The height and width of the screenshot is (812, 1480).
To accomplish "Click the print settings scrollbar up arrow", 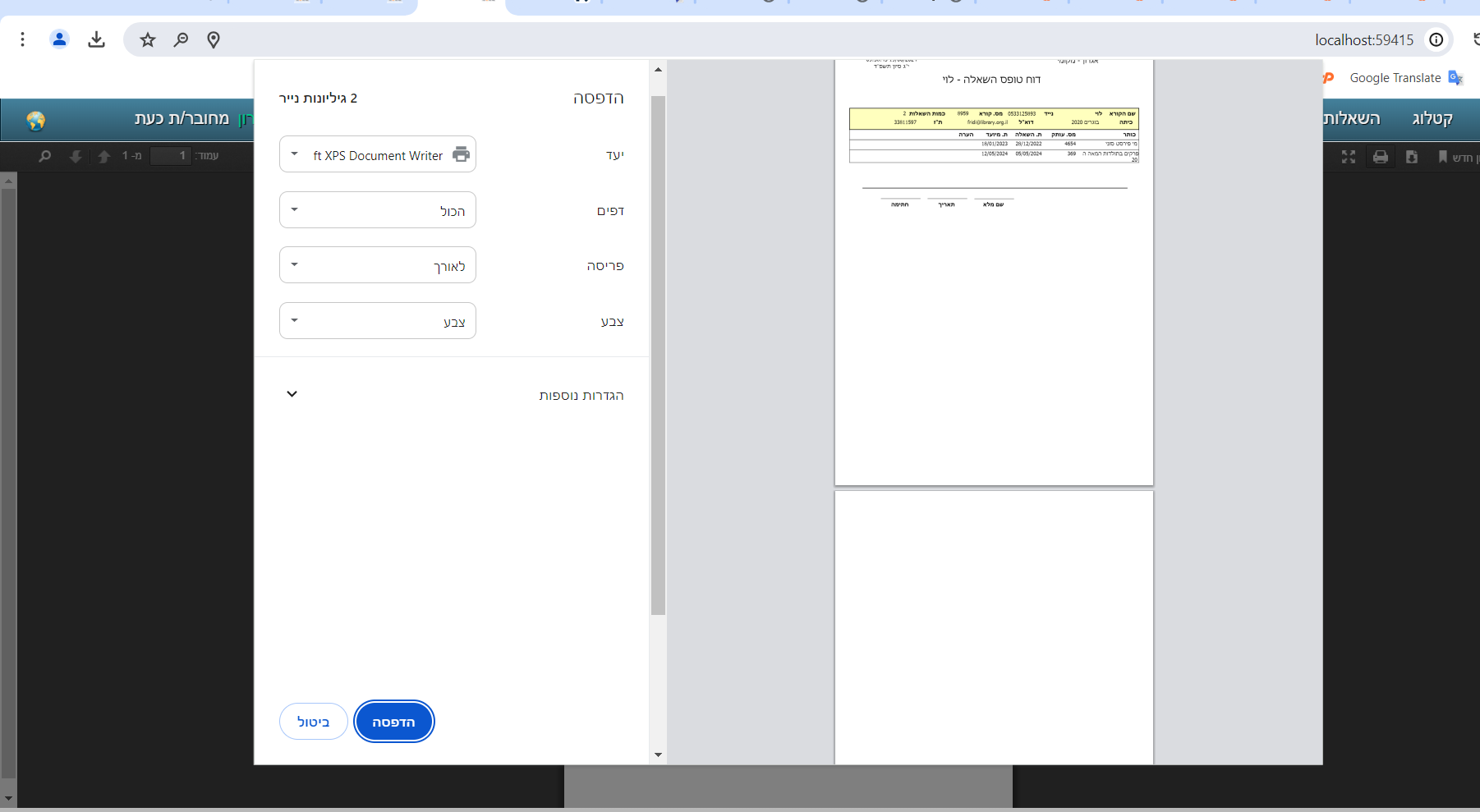I will pos(658,69).
